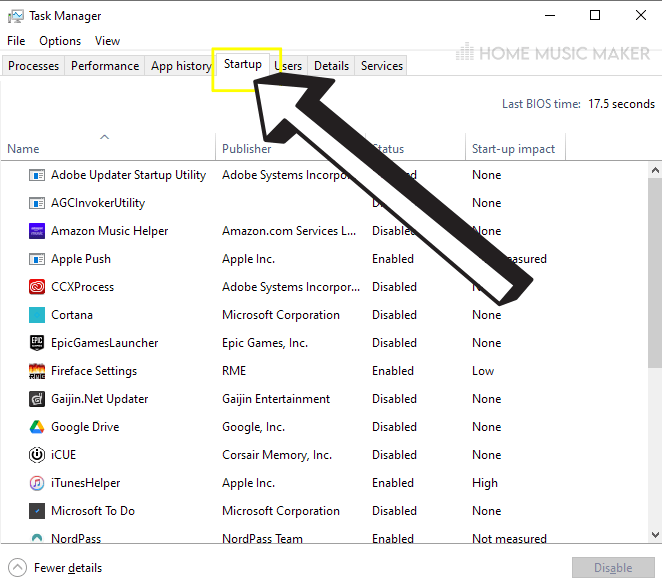Click the Fewer details link text
This screenshot has width=662, height=582.
[68, 568]
